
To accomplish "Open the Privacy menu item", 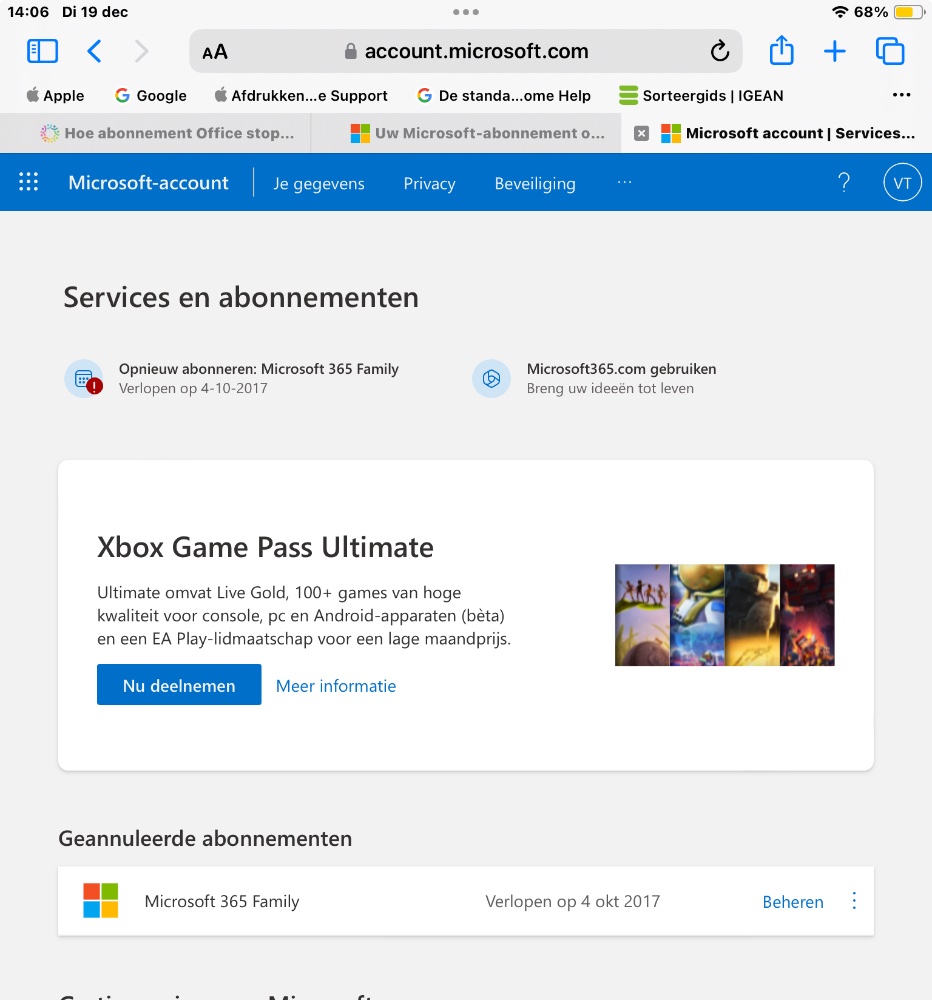I will tap(429, 184).
